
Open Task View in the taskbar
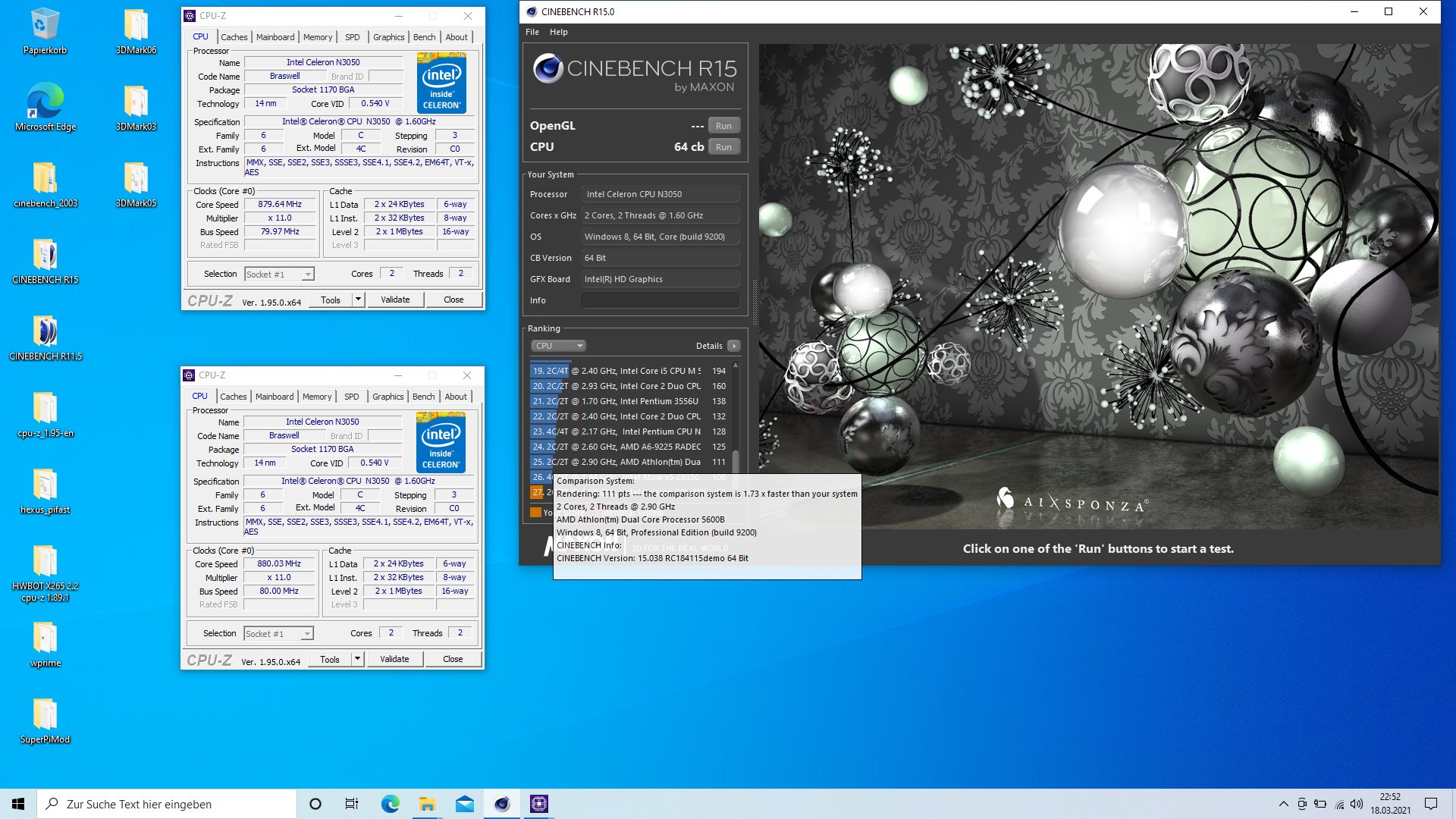(352, 804)
